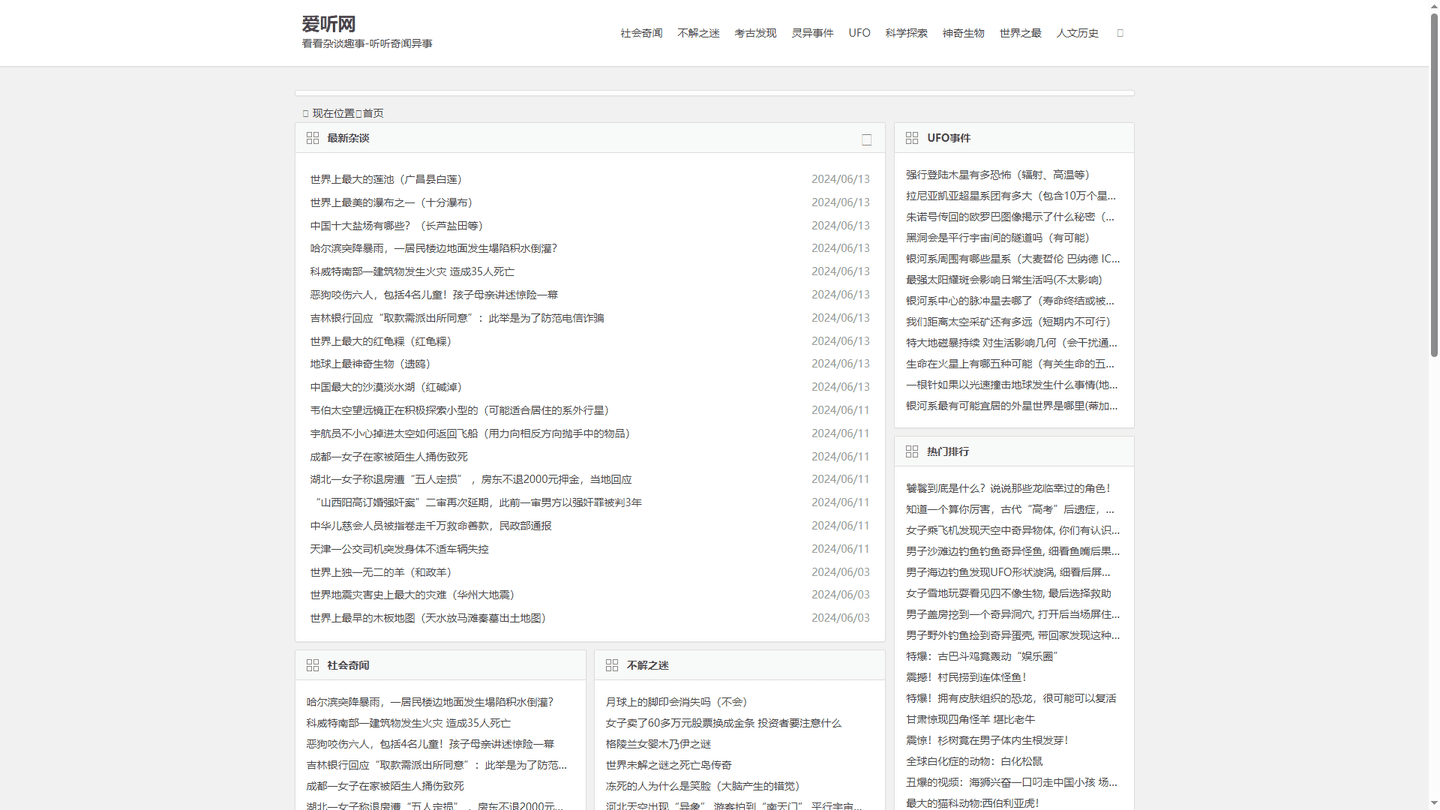Viewport: 1440px width, 810px height.
Task: Open article 世界上独一无二的羊（和政羊）
Action: 381,572
